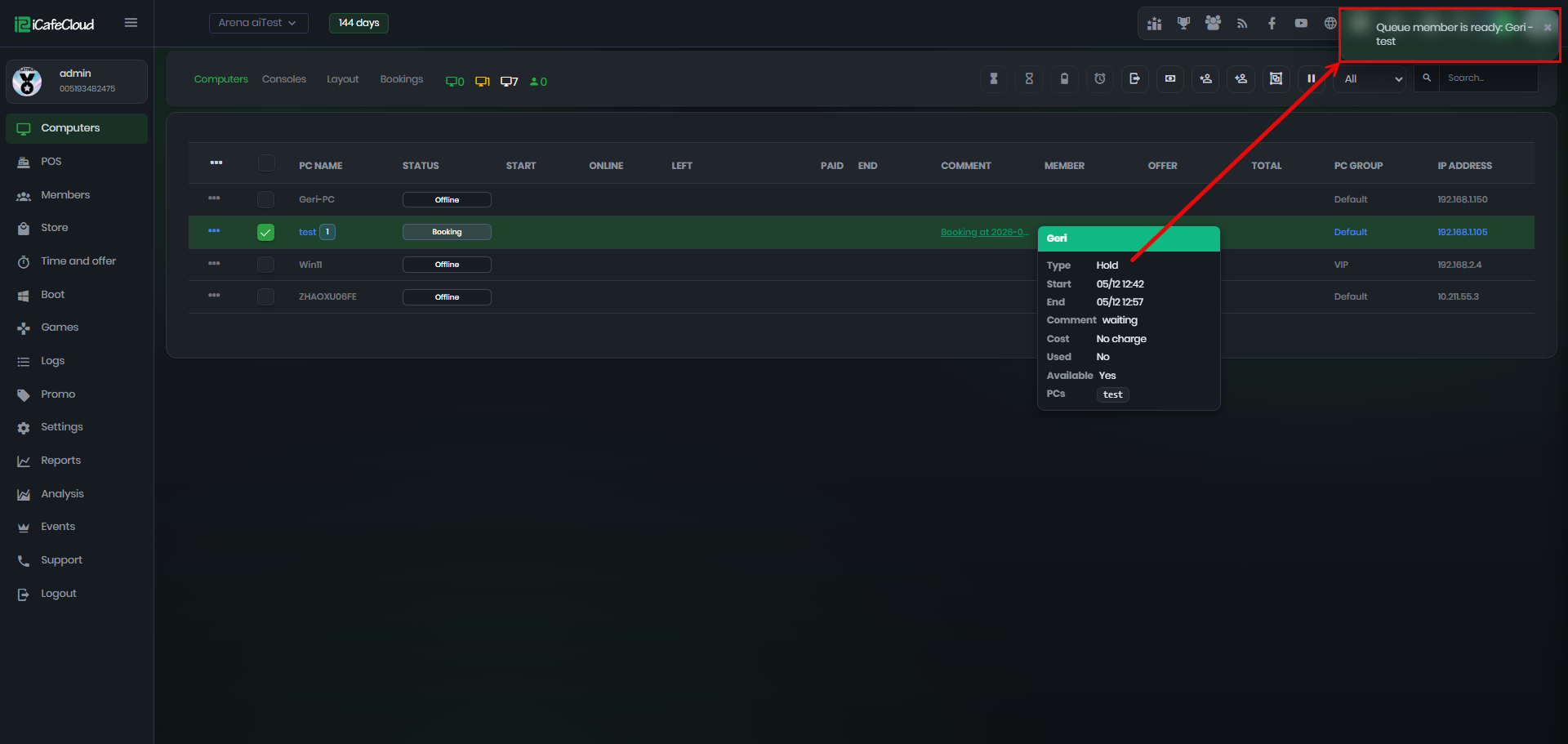Open the All filter dropdown
Viewport: 1568px width, 744px height.
point(1370,79)
